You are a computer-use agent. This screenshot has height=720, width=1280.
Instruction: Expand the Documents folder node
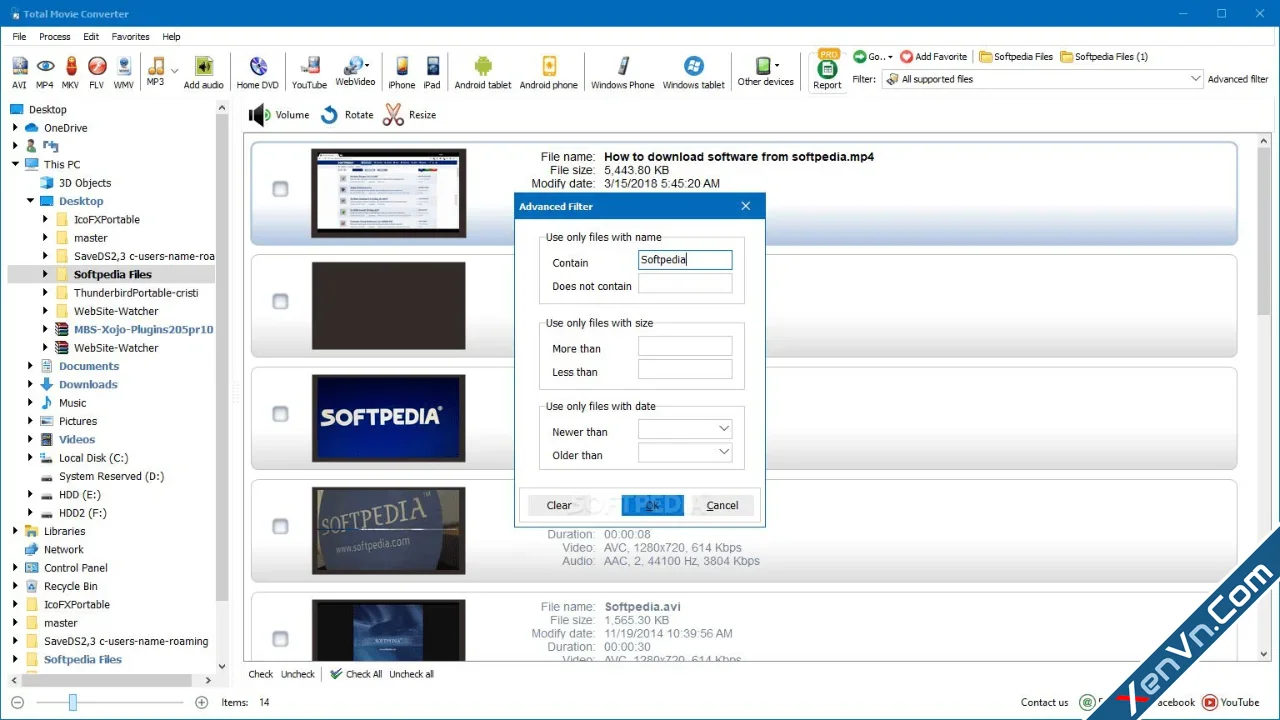[31, 366]
